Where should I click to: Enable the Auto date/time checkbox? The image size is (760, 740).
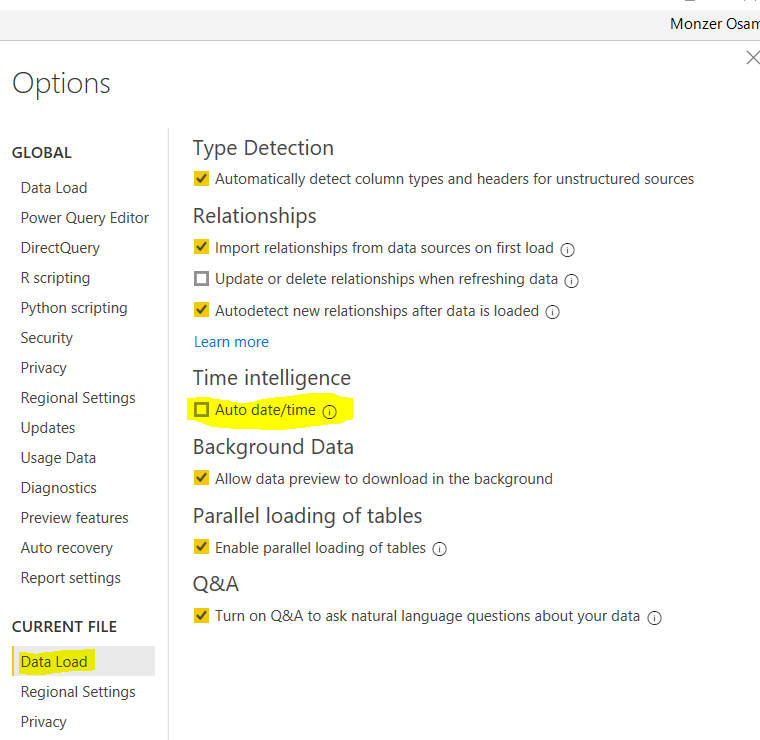tap(202, 410)
